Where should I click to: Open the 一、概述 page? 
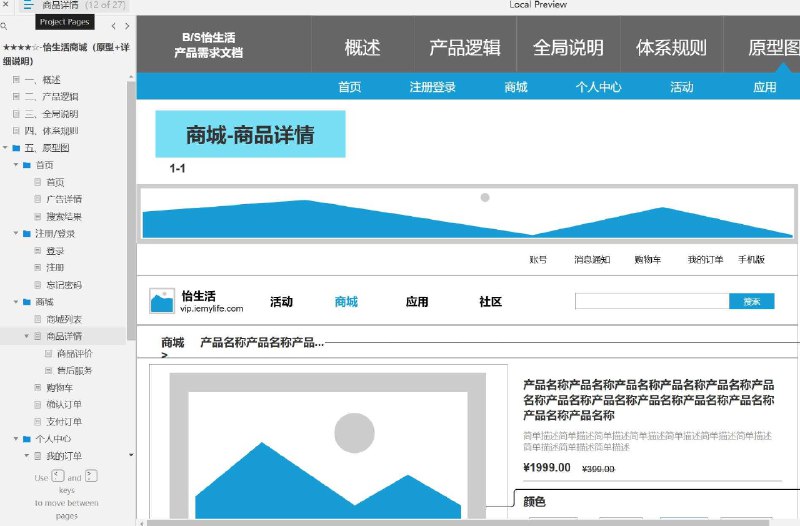(42, 80)
